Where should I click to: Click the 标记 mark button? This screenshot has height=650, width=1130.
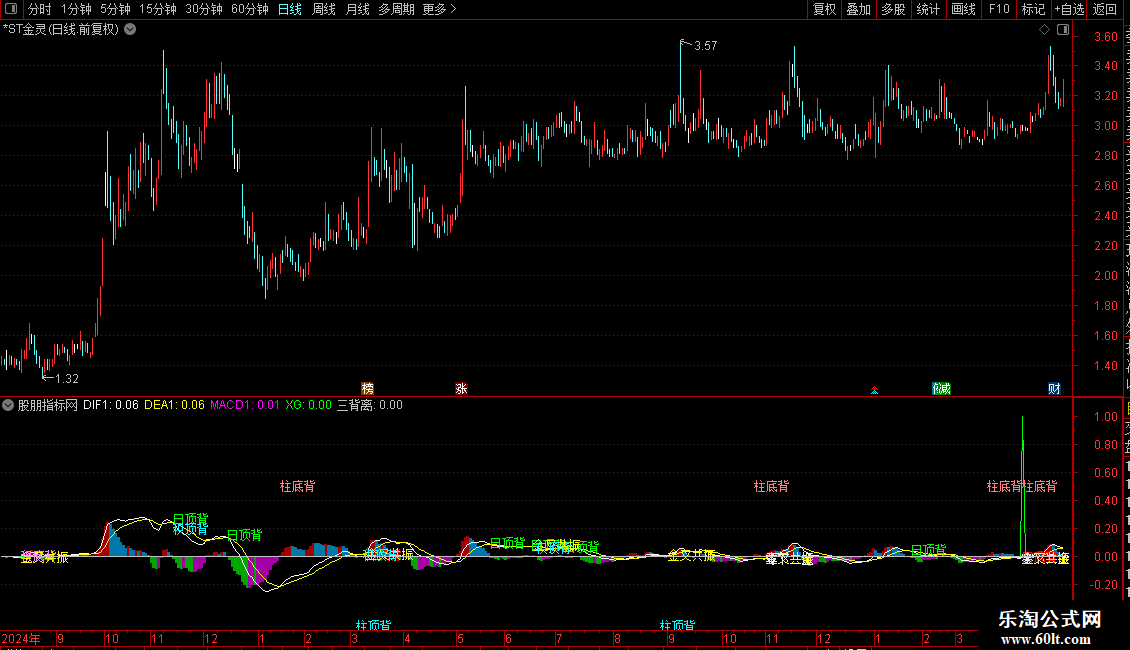point(1033,9)
